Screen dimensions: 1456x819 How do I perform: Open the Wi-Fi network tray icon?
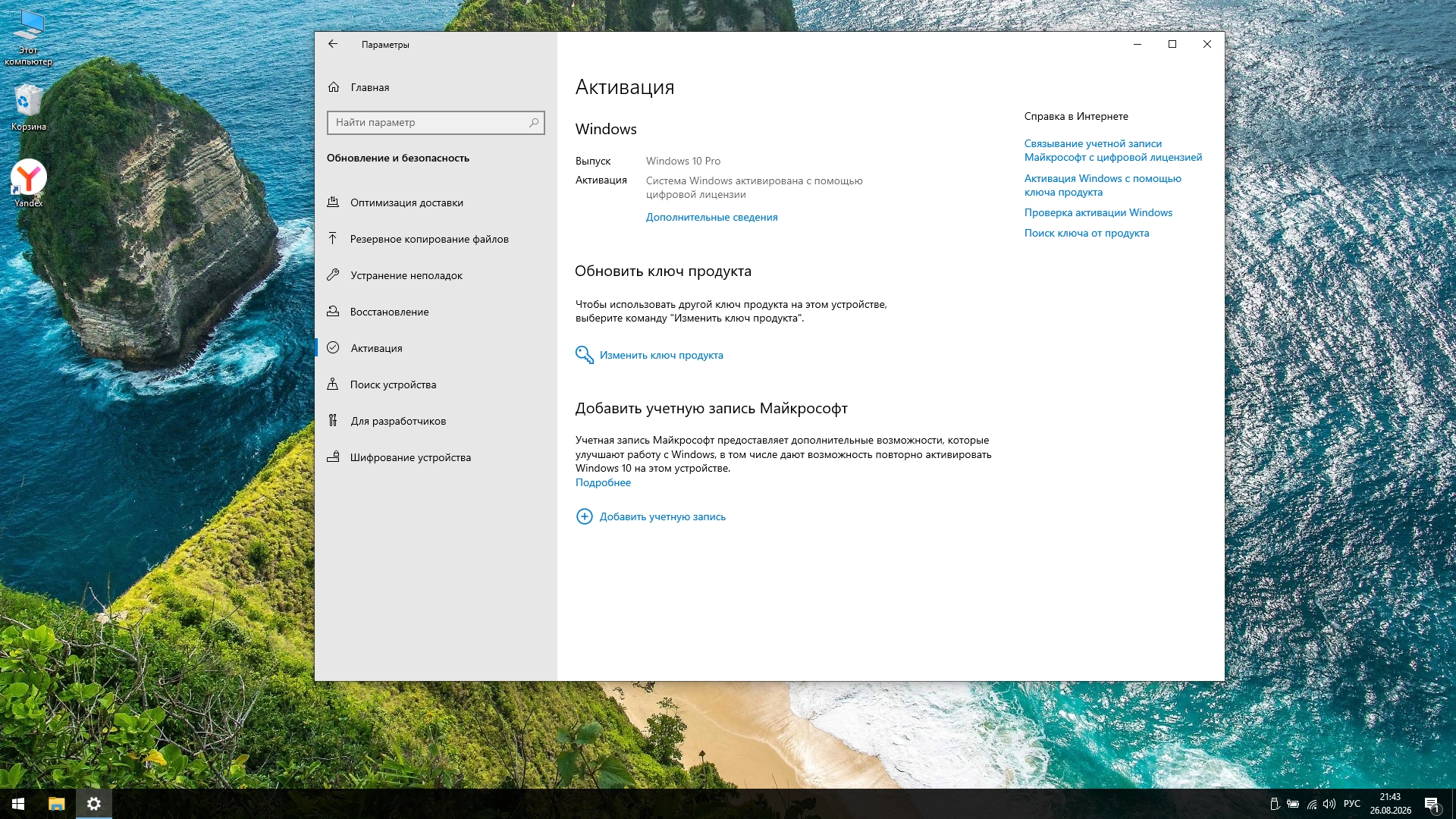1311,804
